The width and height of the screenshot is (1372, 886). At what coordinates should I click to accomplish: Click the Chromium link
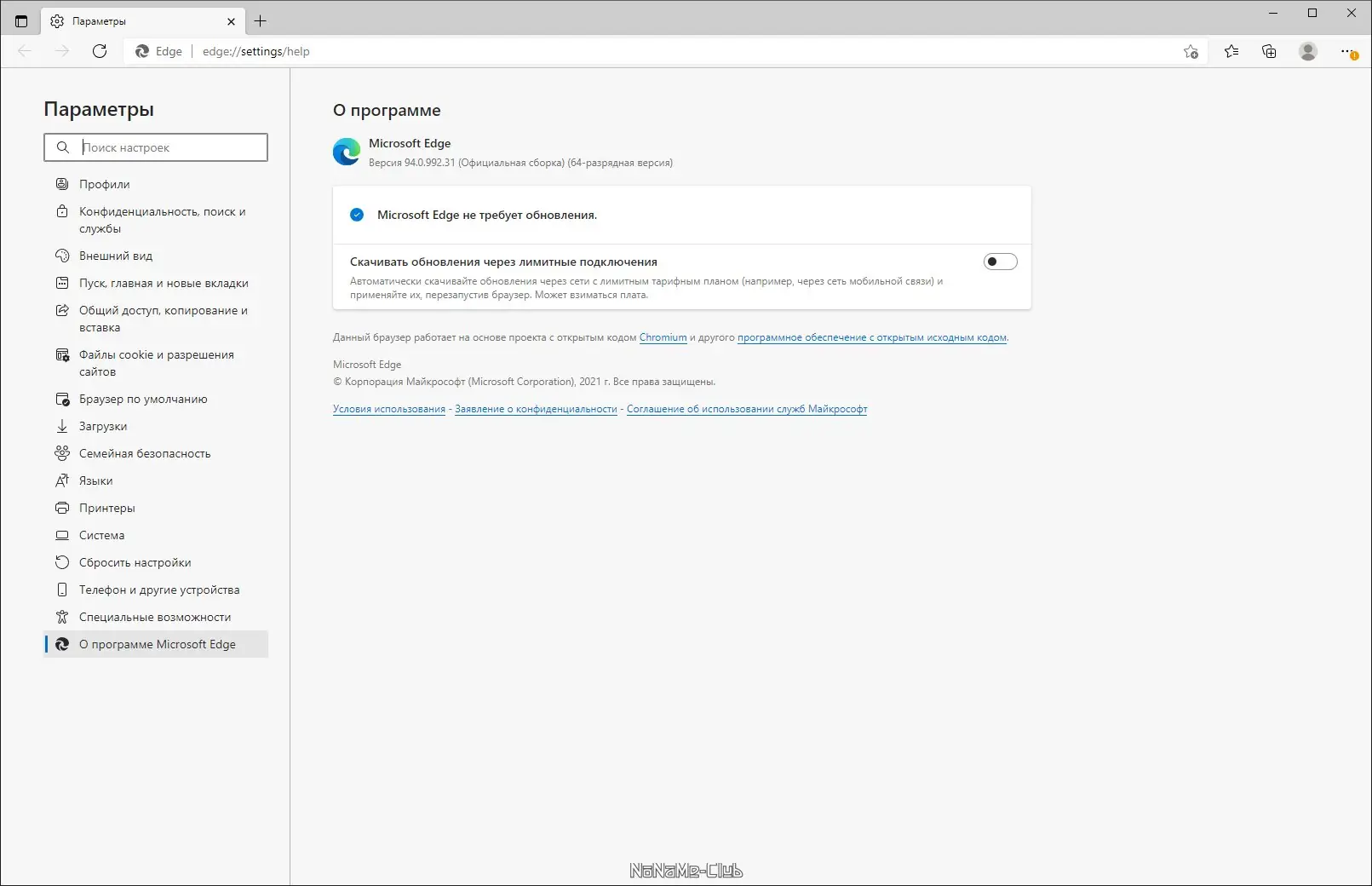(663, 337)
